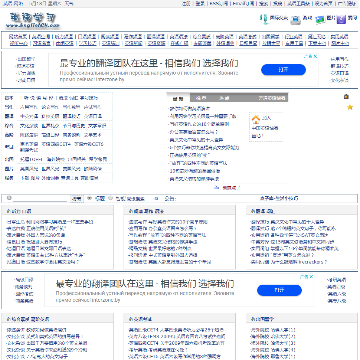The image size is (360, 360).
Task: Open lower ad headline 最专业的翻译团队在这里
Action: point(145,284)
